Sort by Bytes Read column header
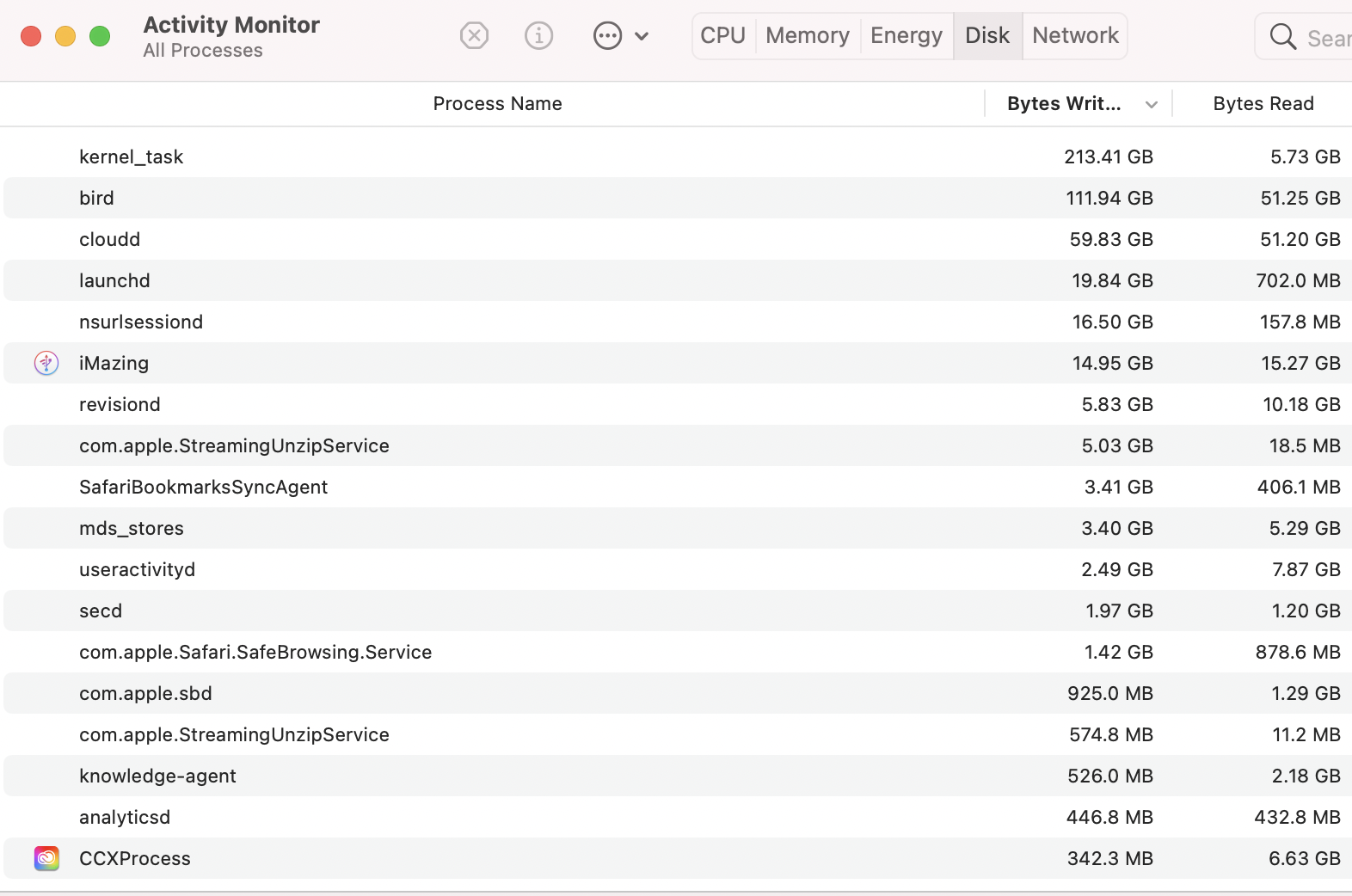1352x896 pixels. [x=1263, y=104]
